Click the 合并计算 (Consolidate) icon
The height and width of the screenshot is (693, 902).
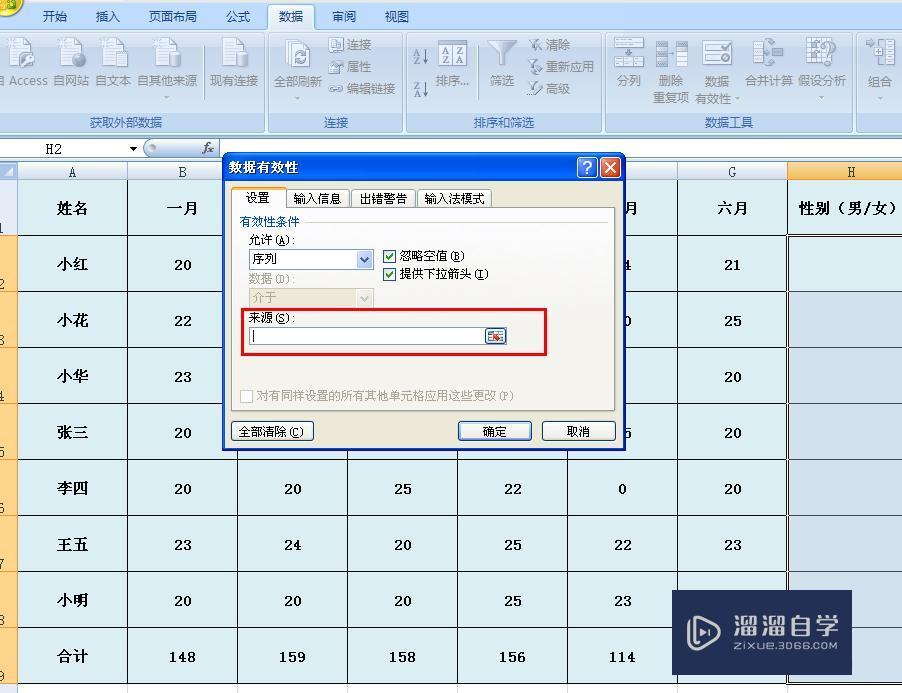766,62
